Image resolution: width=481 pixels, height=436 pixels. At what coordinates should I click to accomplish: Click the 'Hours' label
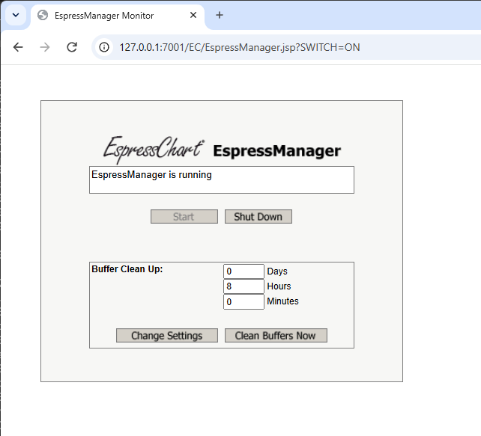click(x=279, y=286)
